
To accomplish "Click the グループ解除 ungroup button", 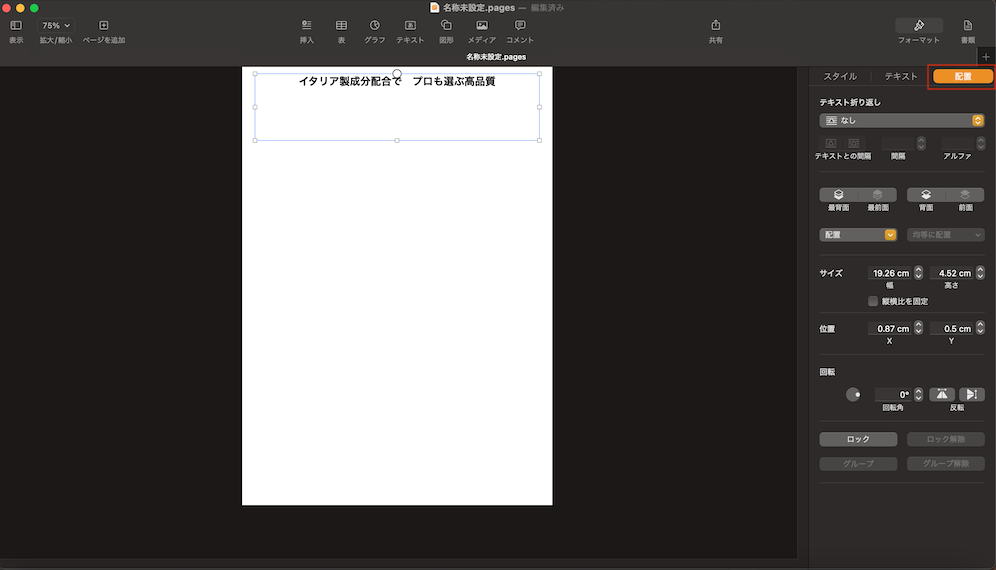I will point(946,464).
